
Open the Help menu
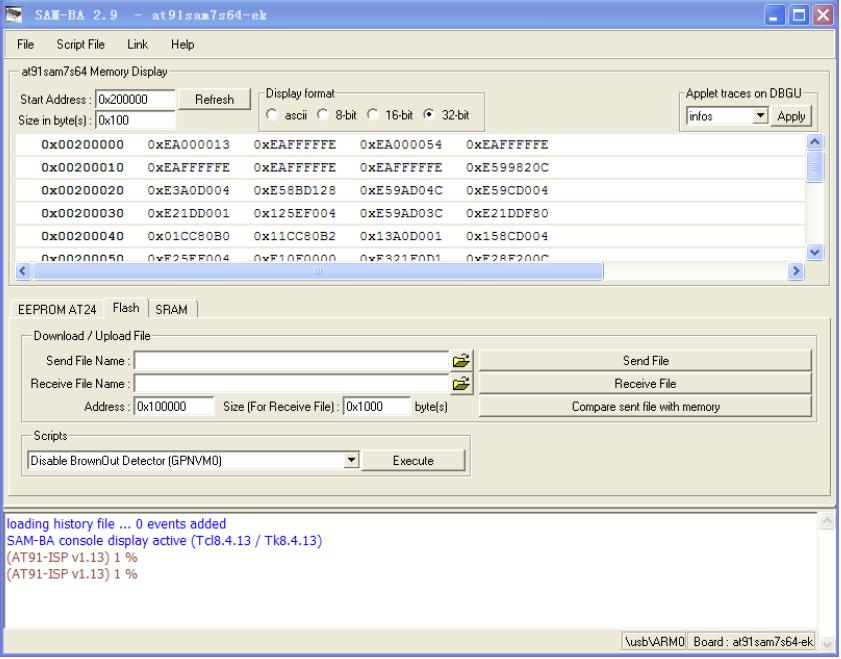point(182,45)
